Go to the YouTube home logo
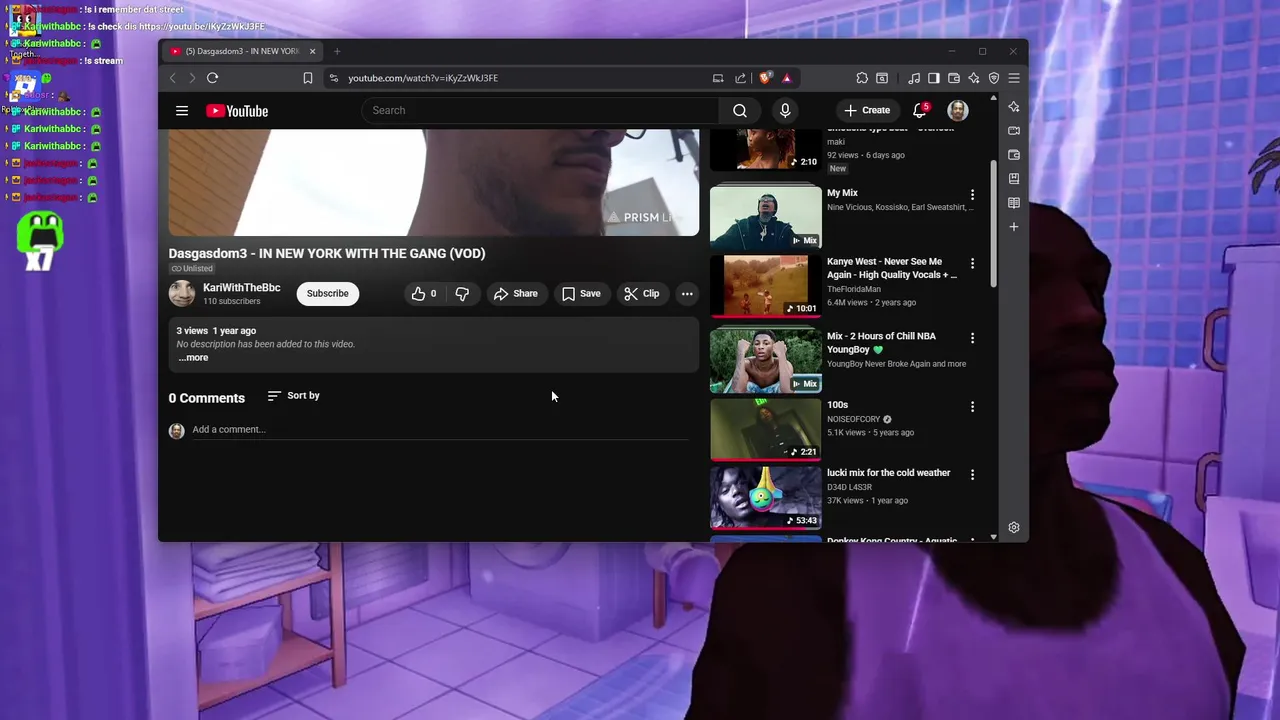This screenshot has height=720, width=1280. (237, 111)
